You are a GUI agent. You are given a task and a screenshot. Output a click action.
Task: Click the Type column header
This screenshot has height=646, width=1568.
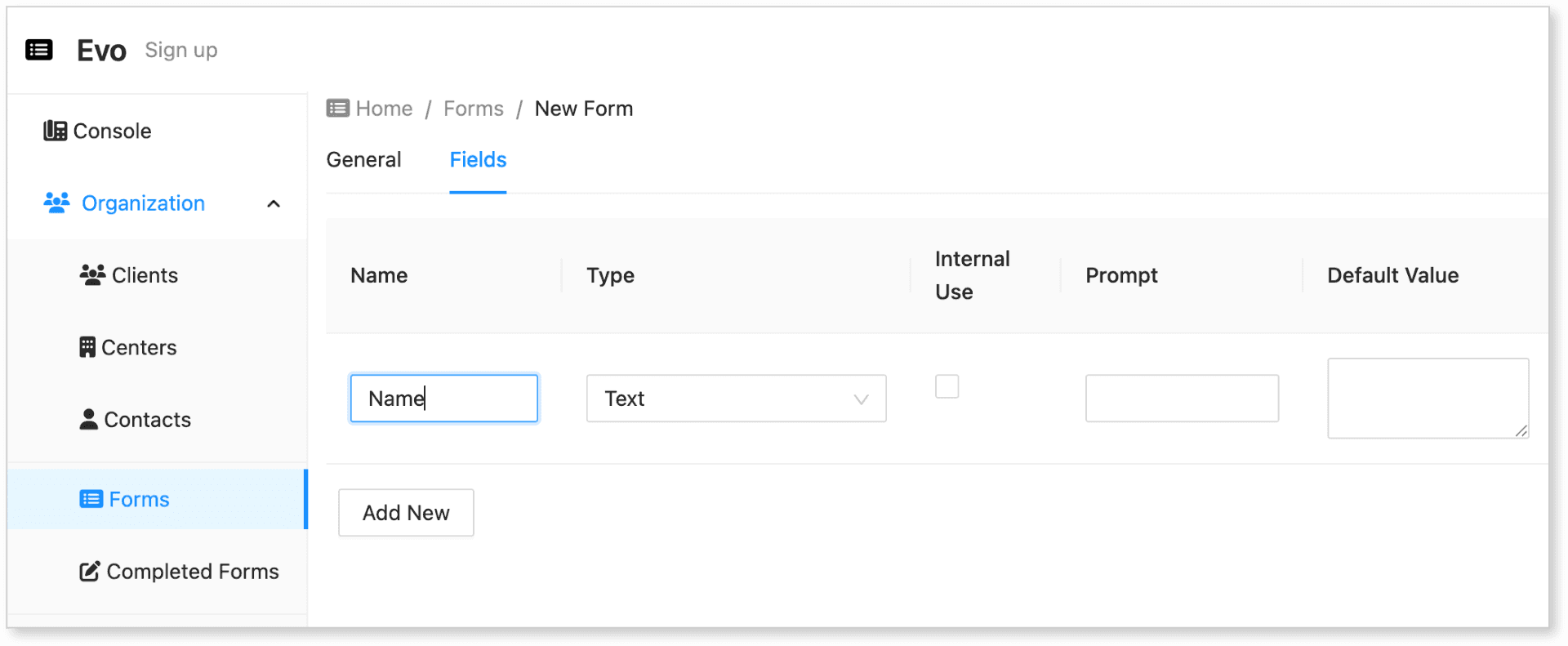[610, 275]
